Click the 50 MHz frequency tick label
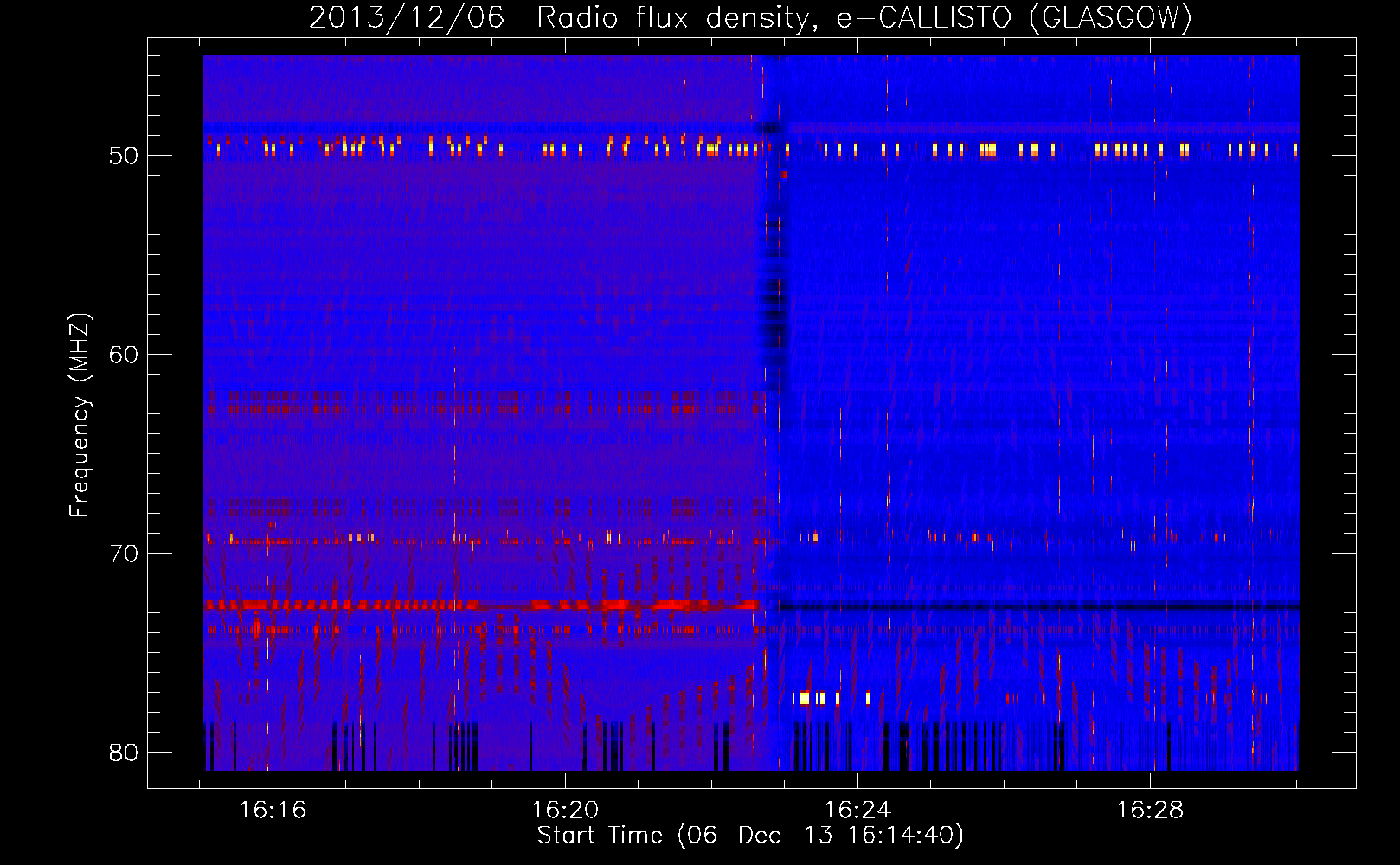The width and height of the screenshot is (1400, 865). (x=124, y=156)
